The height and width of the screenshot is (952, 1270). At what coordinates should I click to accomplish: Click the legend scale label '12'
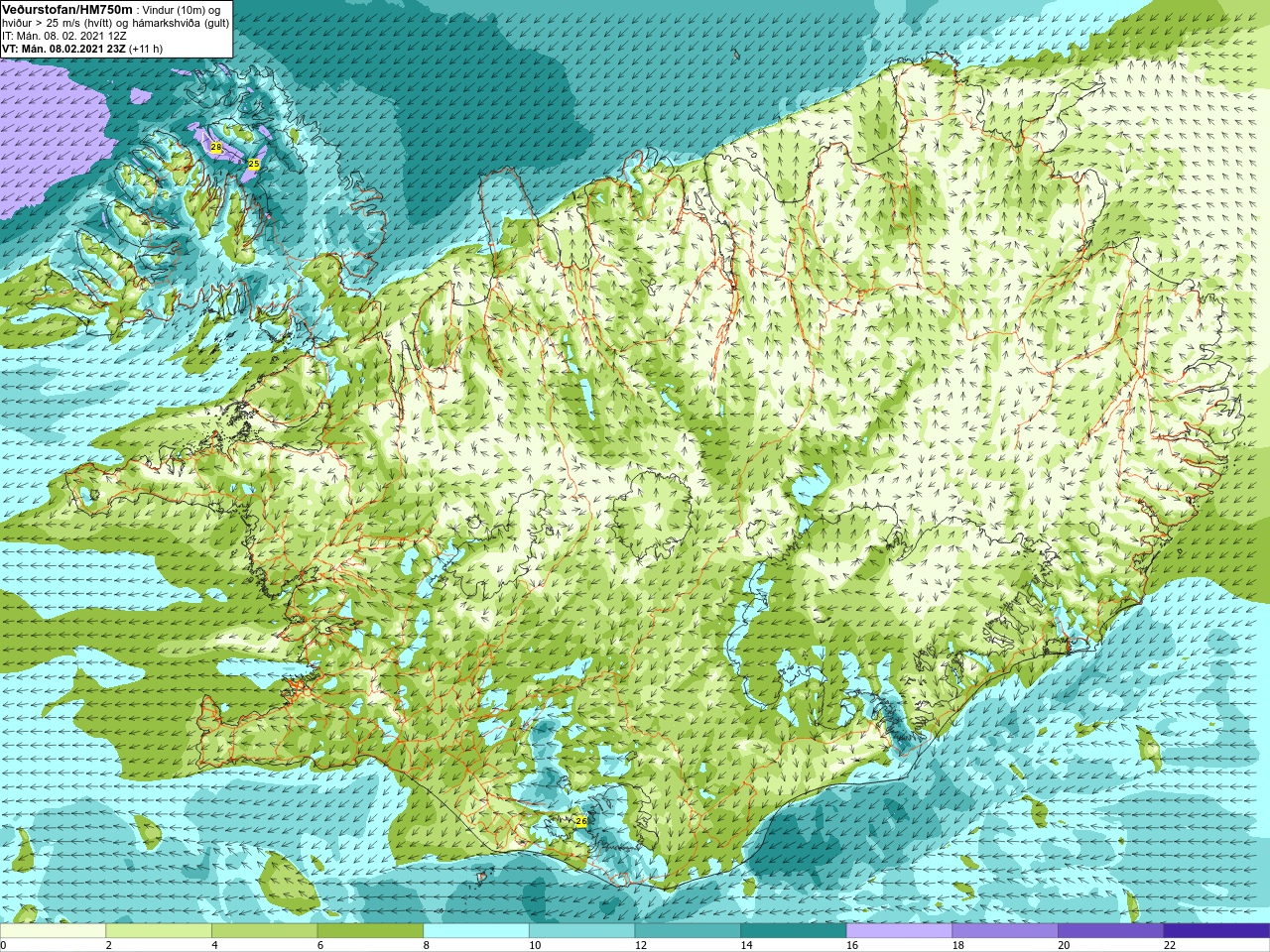pos(641,945)
